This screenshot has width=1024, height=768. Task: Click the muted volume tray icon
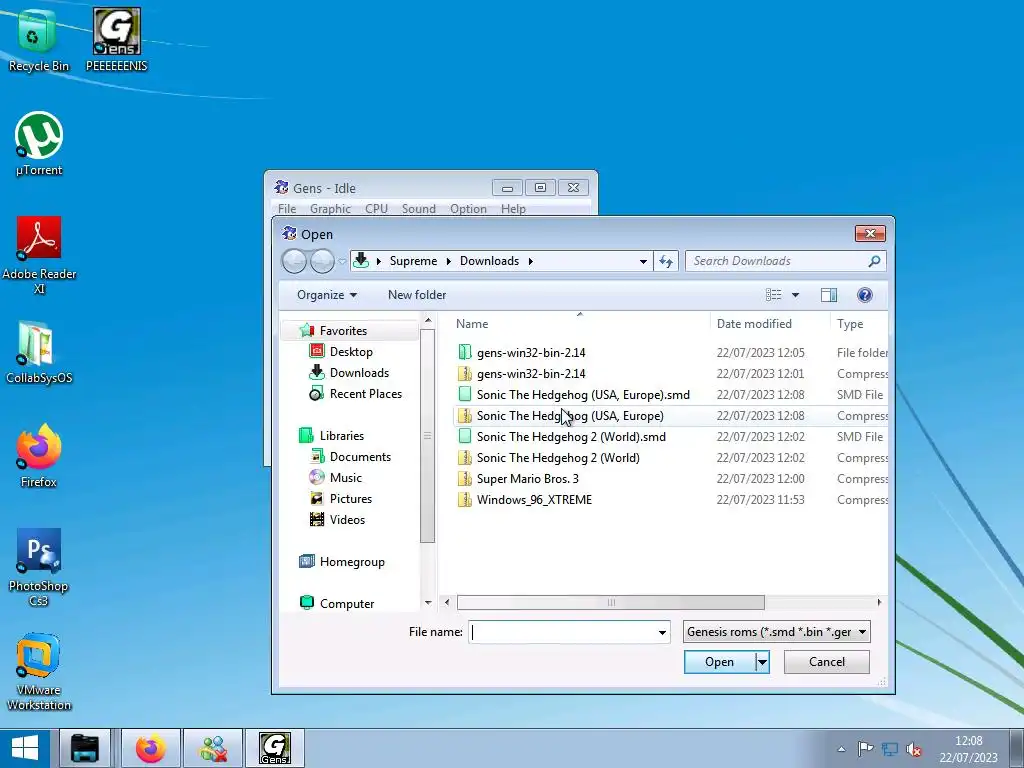pyautogui.click(x=914, y=749)
